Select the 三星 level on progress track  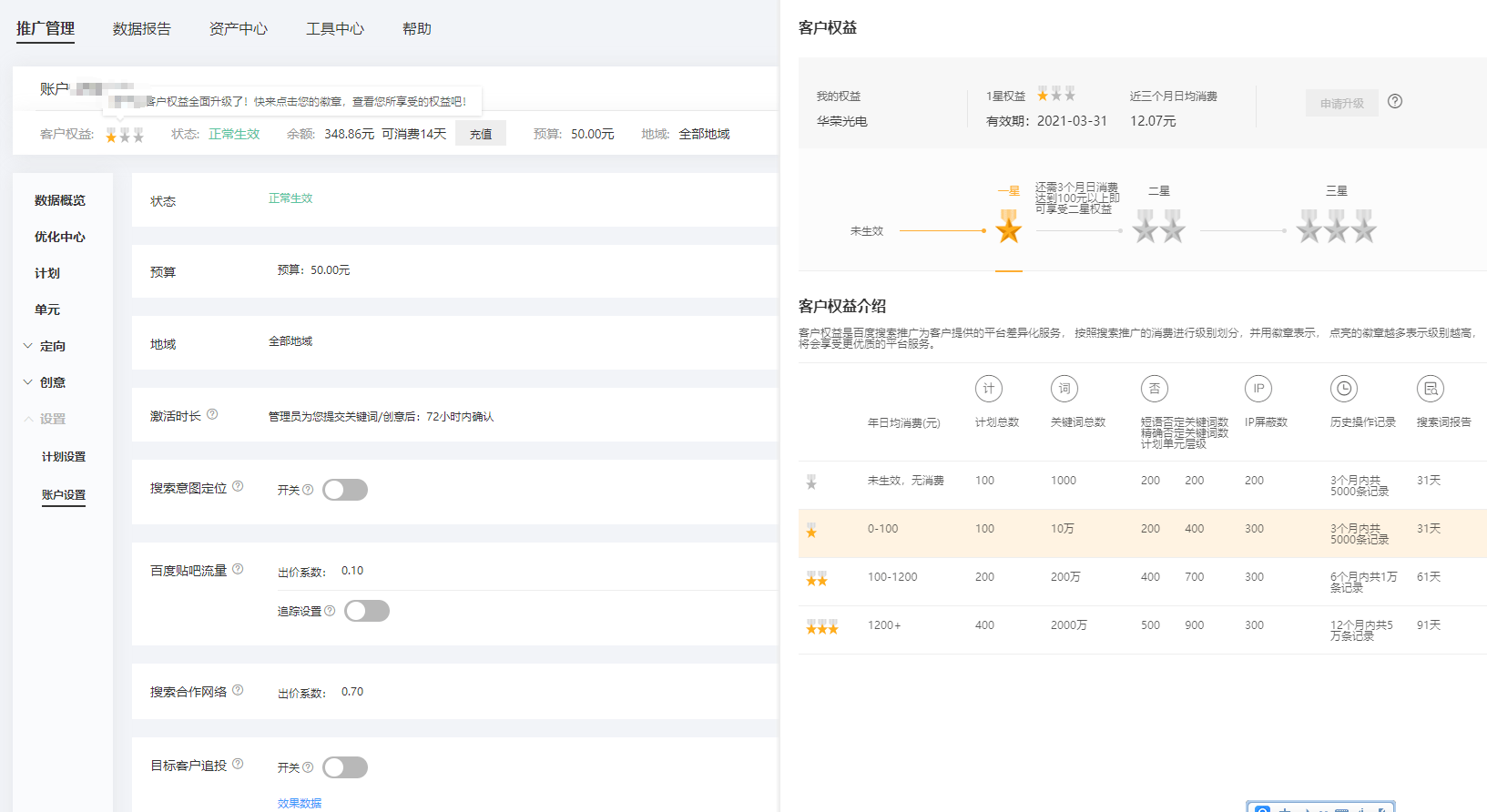1336,226
